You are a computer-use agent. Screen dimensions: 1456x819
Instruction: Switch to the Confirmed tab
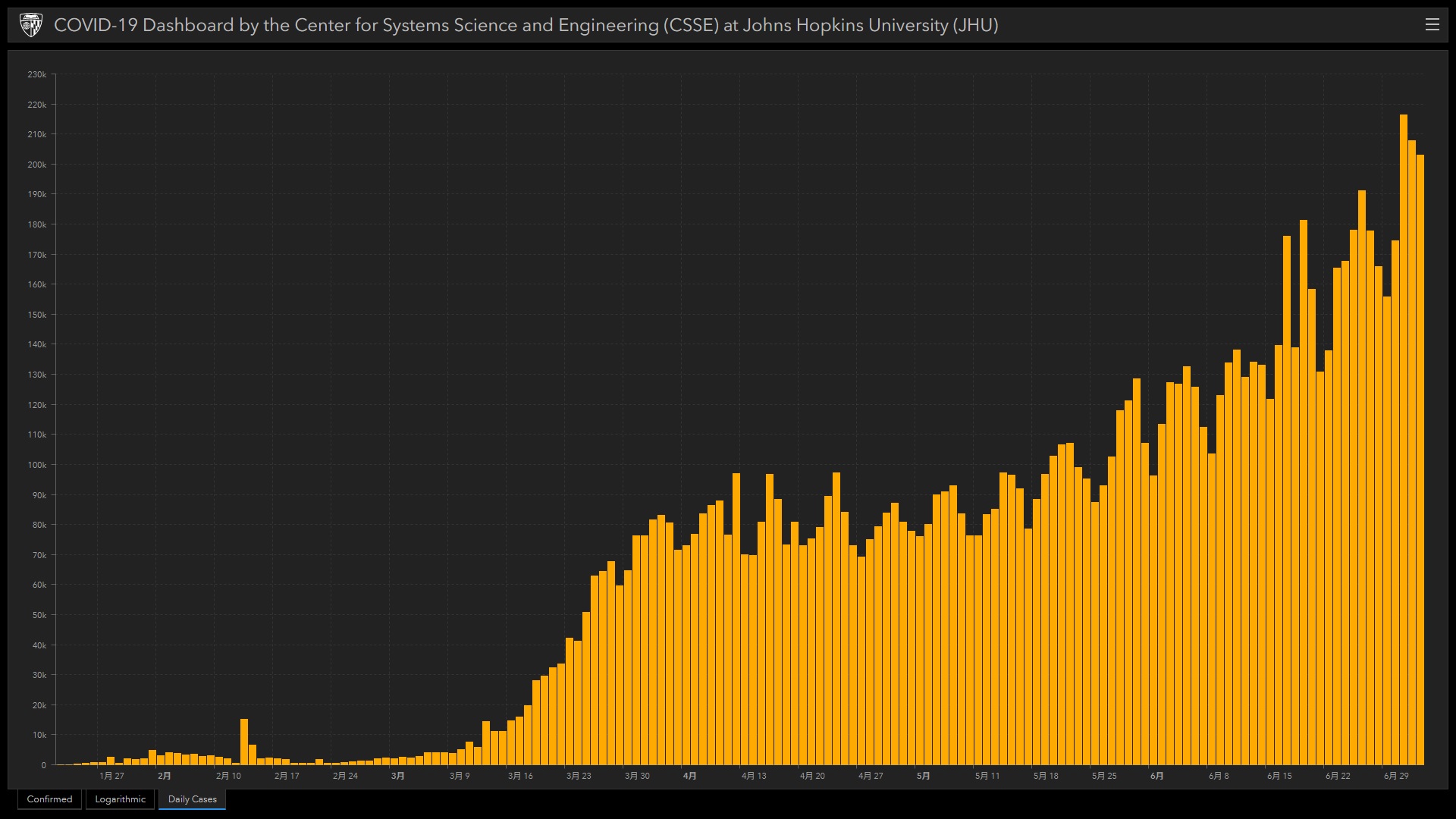pos(50,799)
